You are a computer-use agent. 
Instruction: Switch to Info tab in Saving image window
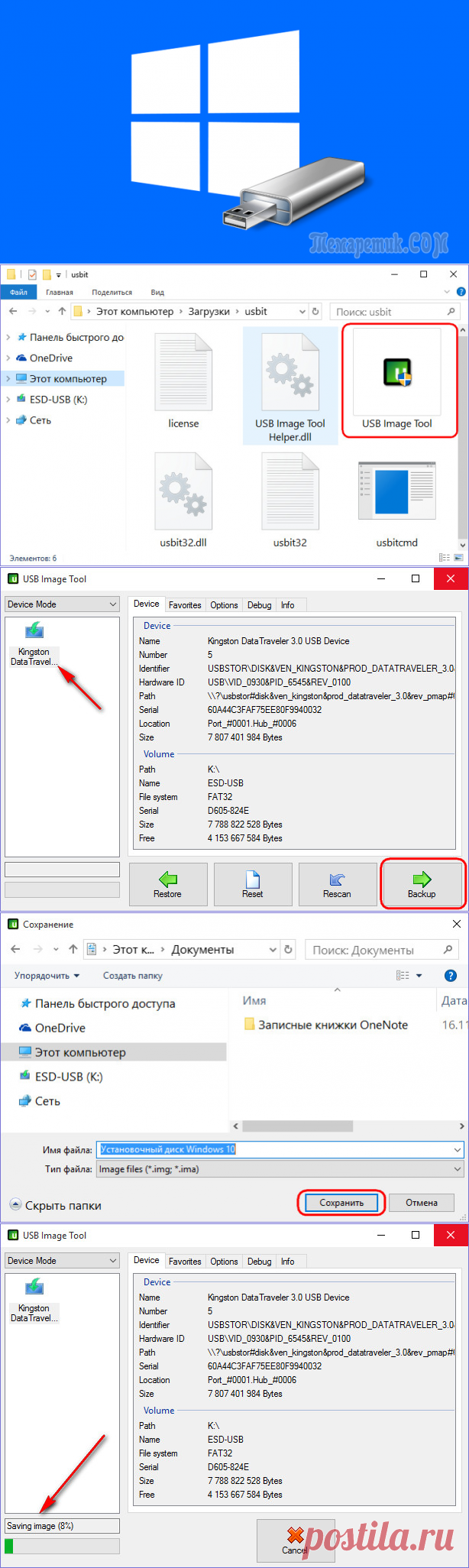pyautogui.click(x=287, y=1261)
